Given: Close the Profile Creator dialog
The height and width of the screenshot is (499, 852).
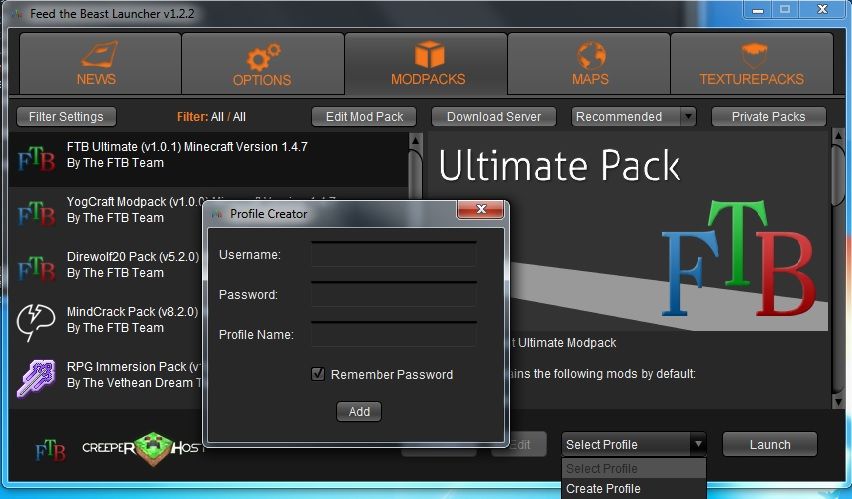Looking at the screenshot, I should point(480,209).
